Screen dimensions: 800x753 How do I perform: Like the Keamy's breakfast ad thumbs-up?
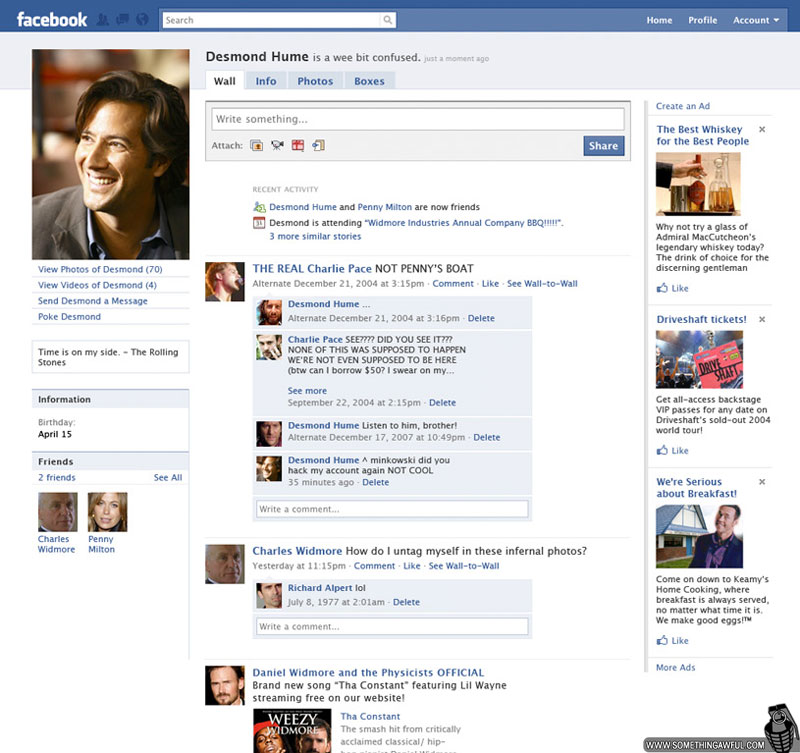coord(662,640)
